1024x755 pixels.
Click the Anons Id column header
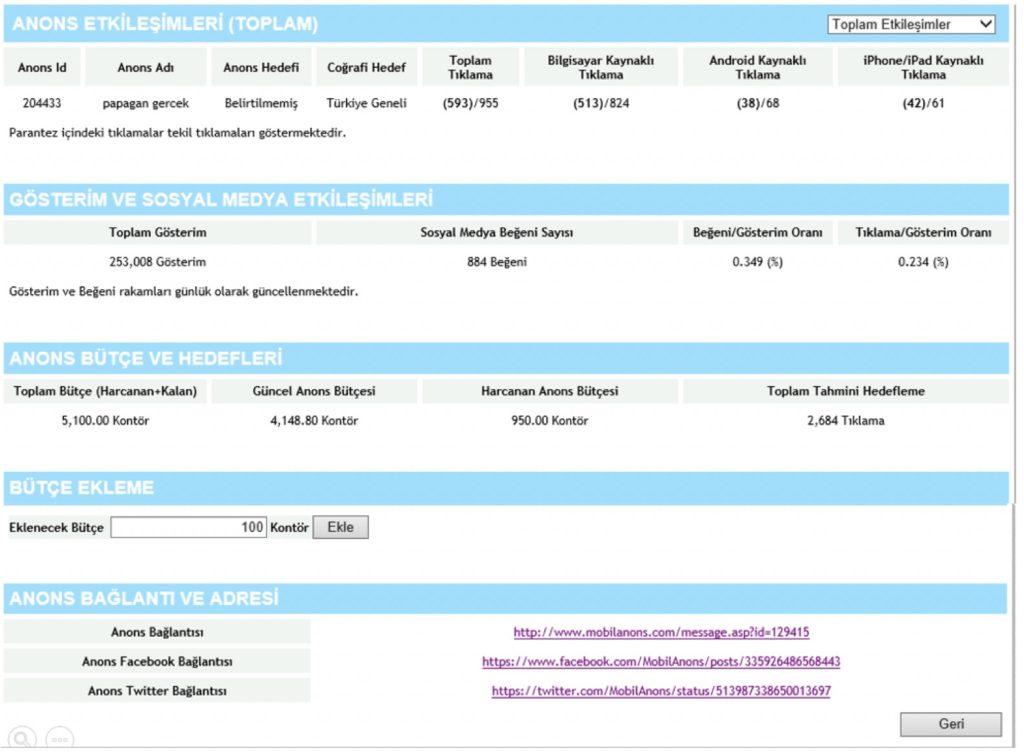click(x=42, y=68)
